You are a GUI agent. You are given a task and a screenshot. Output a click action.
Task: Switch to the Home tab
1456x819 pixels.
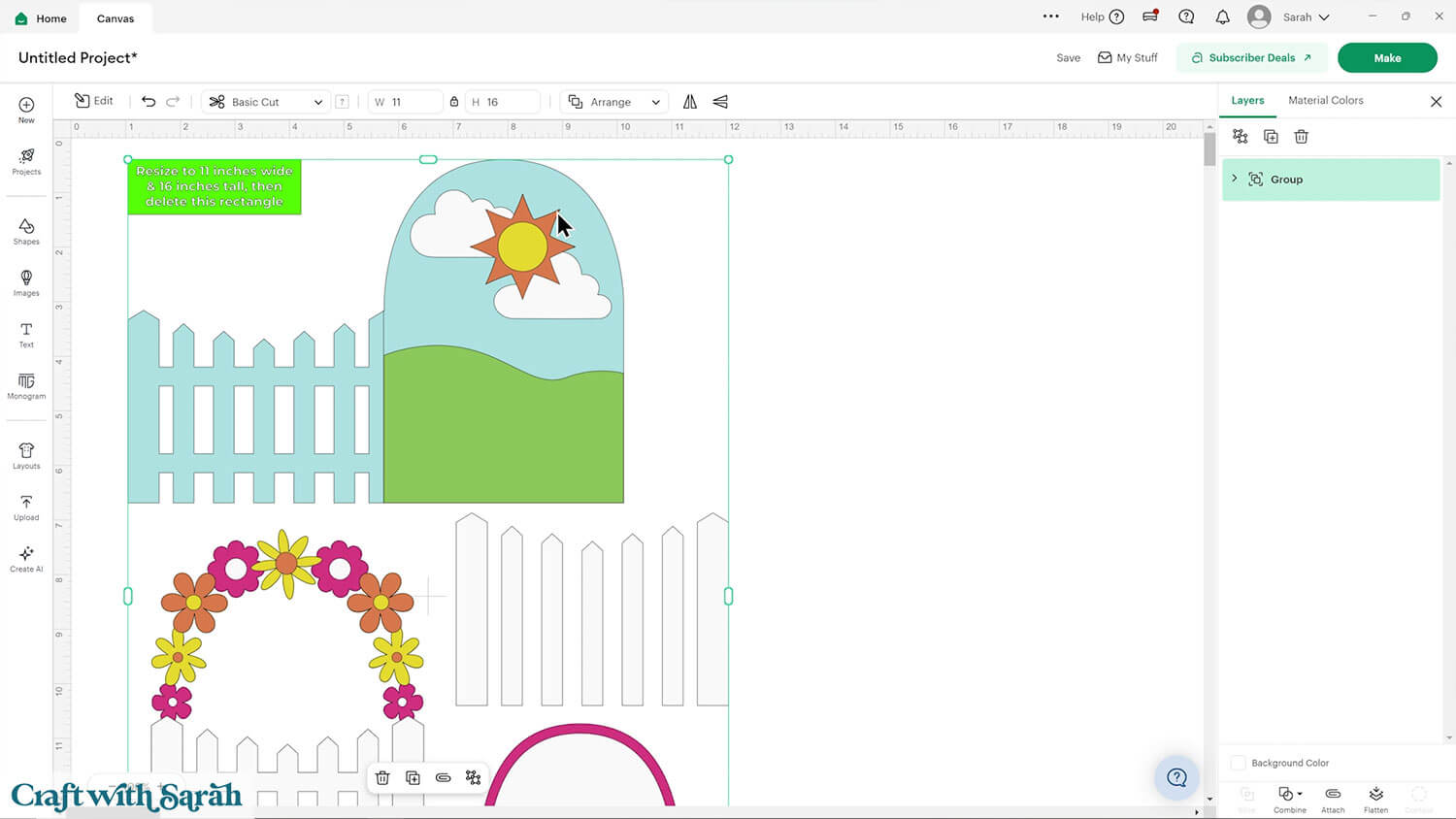41,18
